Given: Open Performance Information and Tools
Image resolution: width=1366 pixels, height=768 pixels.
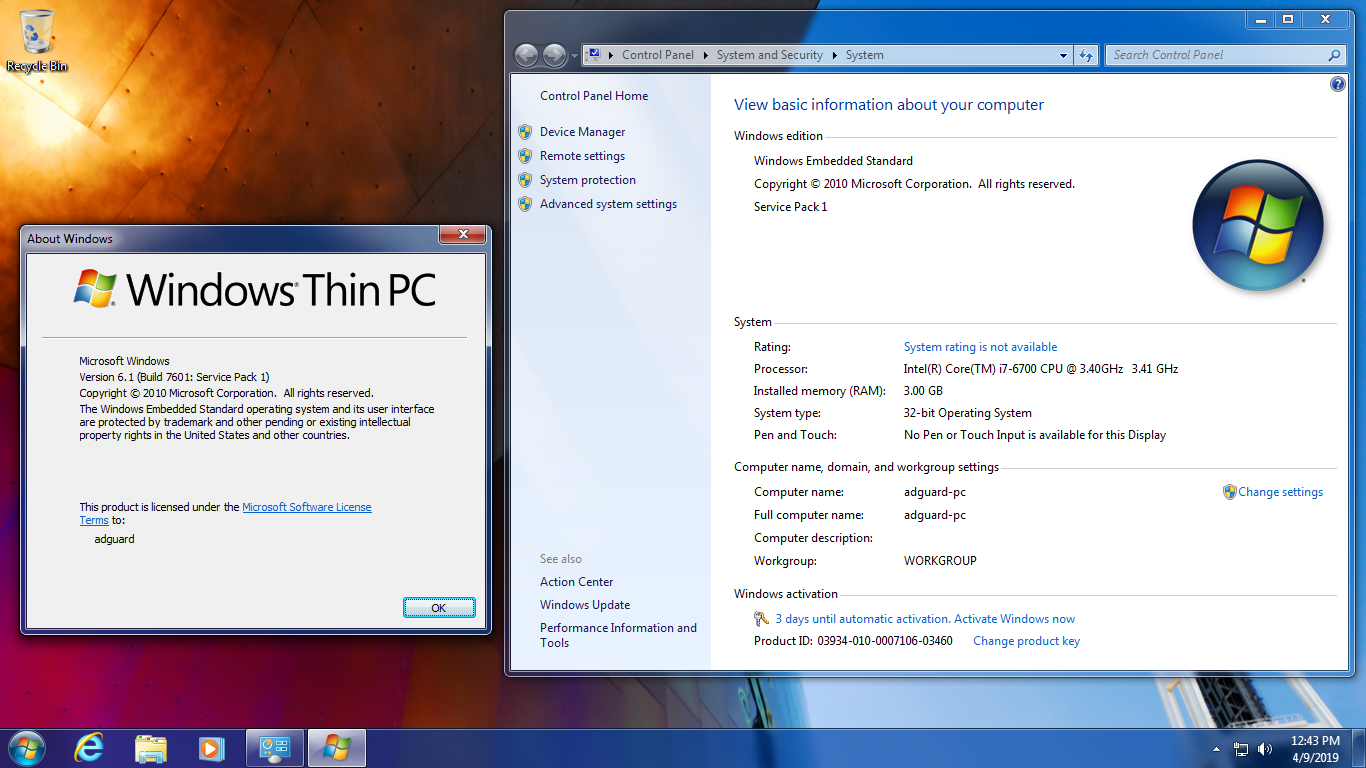Looking at the screenshot, I should [x=618, y=635].
